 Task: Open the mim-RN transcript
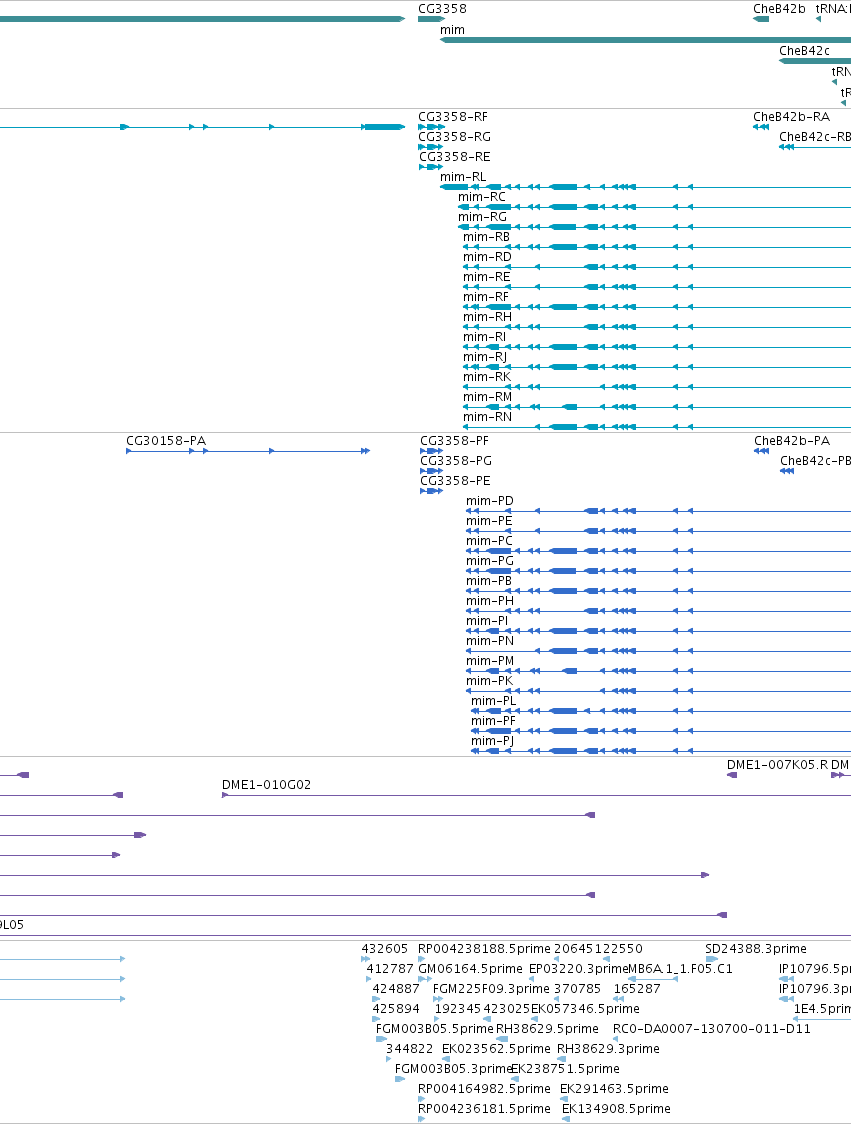pyautogui.click(x=488, y=418)
